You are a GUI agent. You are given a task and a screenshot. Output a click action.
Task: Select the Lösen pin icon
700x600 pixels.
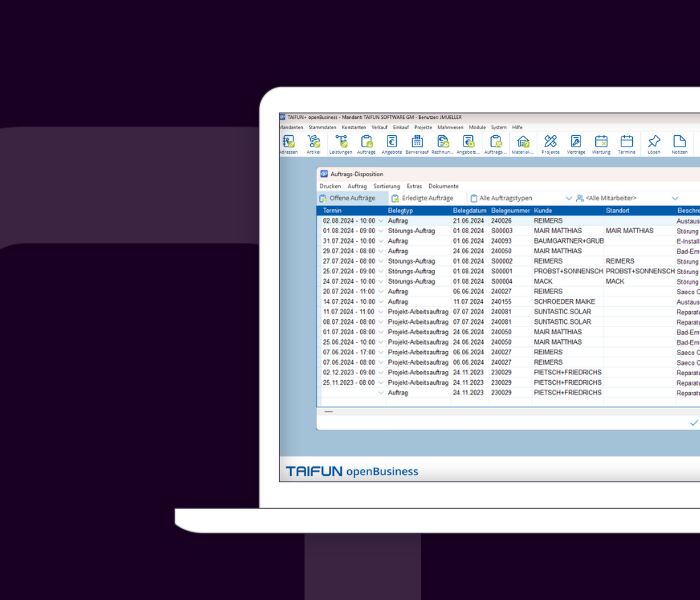pos(654,143)
